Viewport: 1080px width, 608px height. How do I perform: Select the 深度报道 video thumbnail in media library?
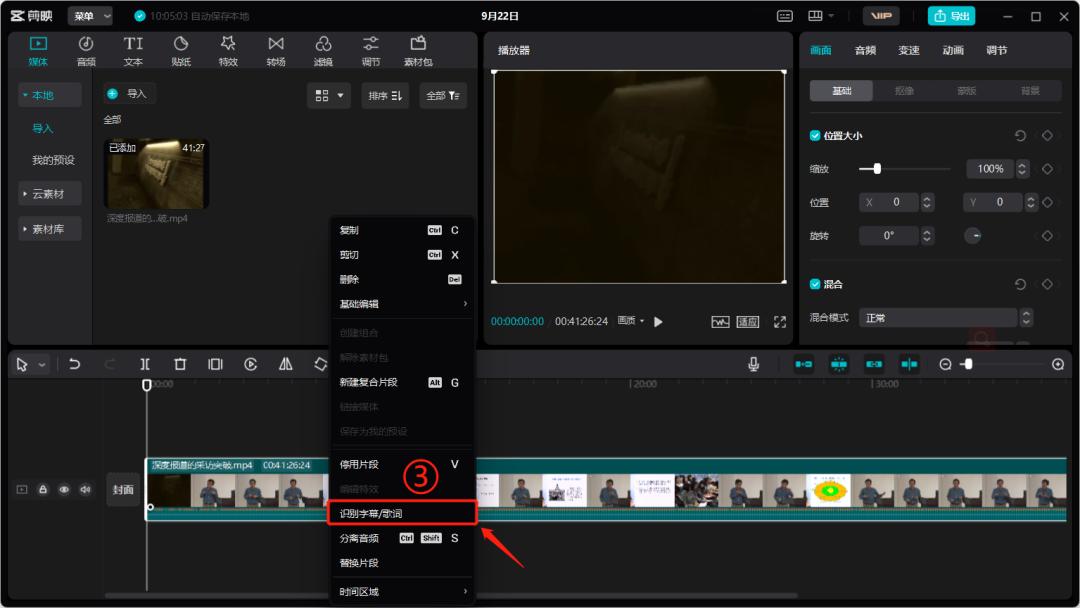155,170
